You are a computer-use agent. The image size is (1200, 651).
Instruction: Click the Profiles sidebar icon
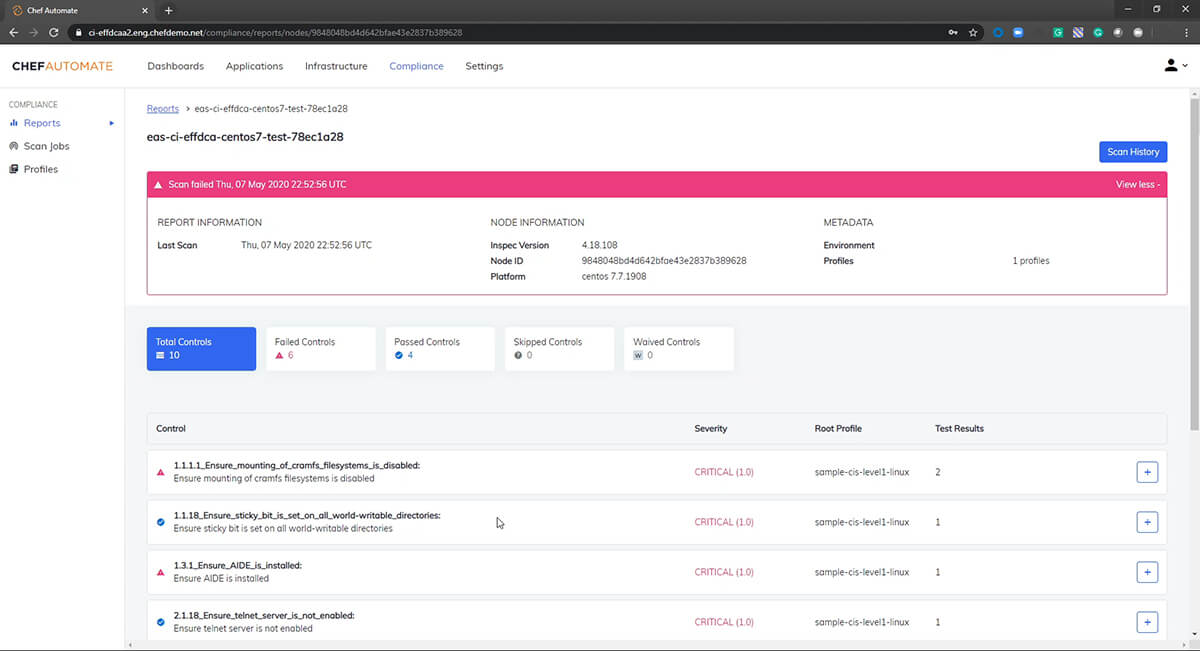[x=14, y=169]
